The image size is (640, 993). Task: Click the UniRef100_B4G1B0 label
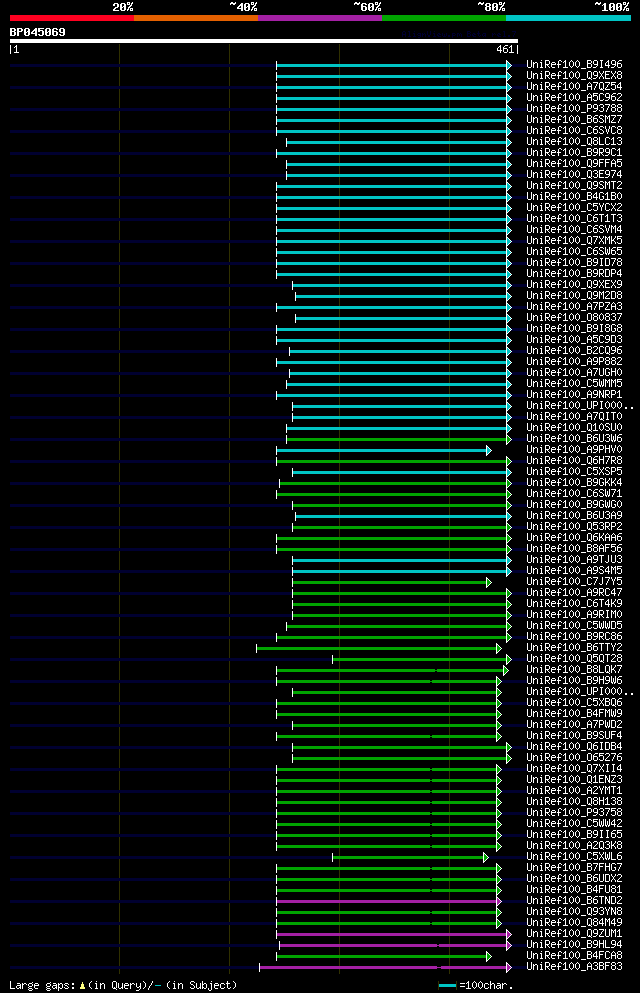pyautogui.click(x=574, y=196)
